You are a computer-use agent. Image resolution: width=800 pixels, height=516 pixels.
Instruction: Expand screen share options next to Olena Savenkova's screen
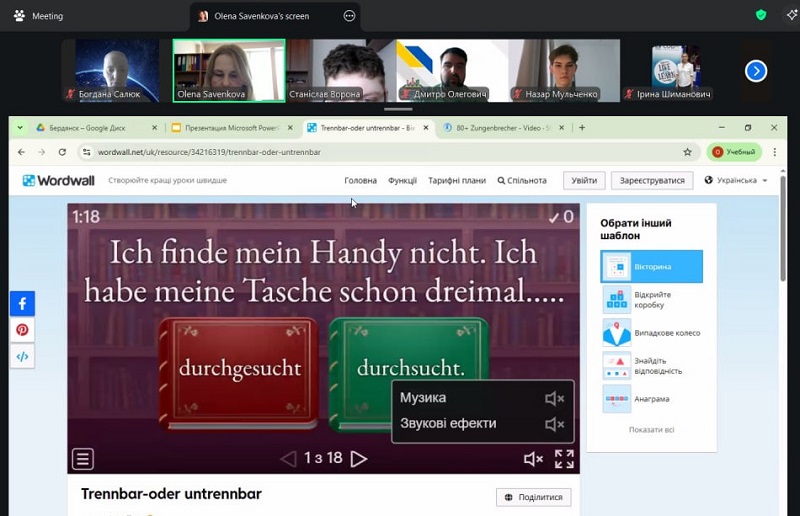(349, 16)
